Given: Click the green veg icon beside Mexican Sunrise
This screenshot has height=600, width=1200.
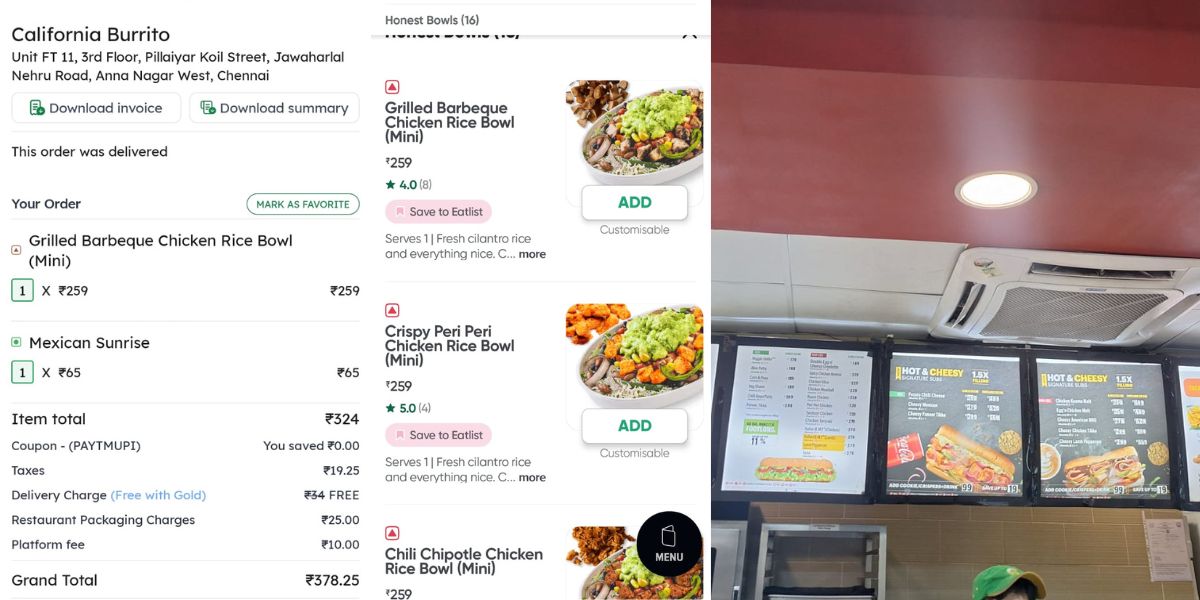Looking at the screenshot, I should click(x=16, y=342).
